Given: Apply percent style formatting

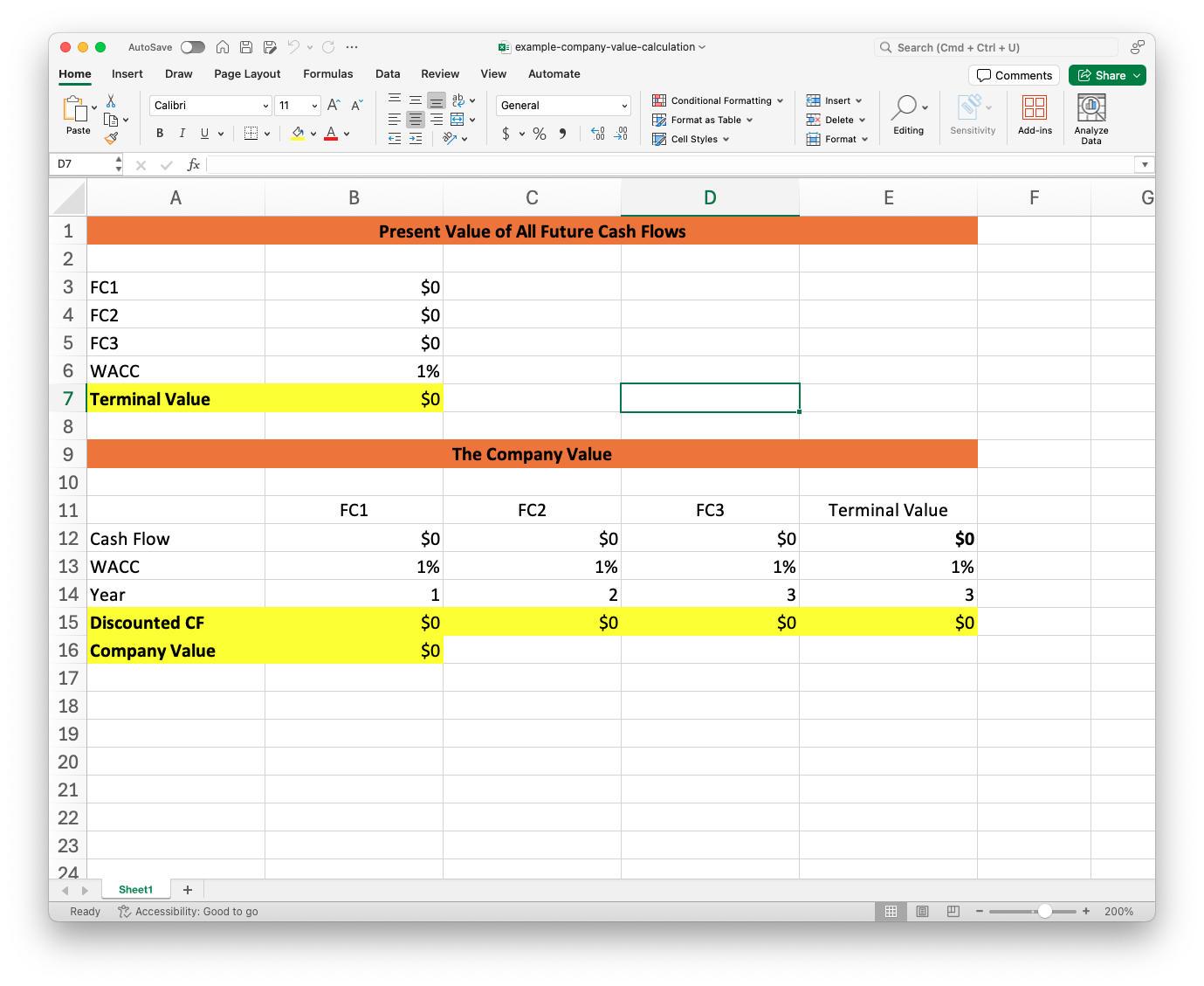Looking at the screenshot, I should (x=539, y=134).
